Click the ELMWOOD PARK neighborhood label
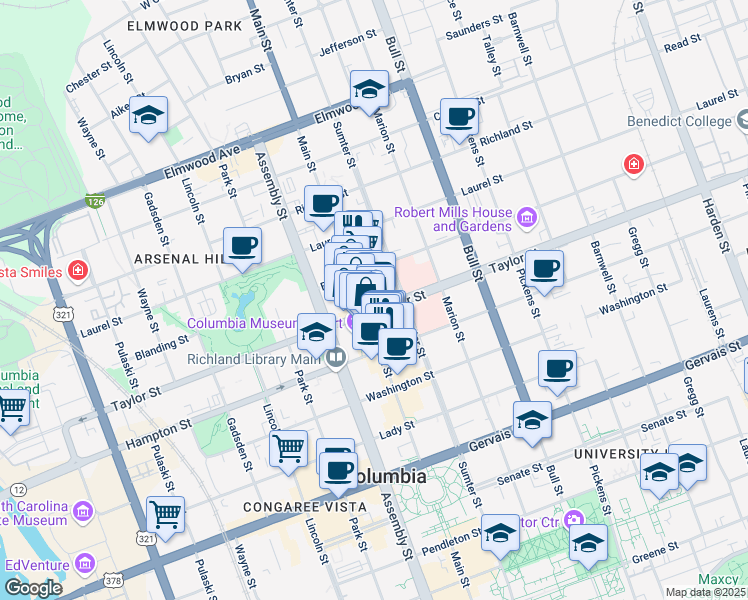 185,26
